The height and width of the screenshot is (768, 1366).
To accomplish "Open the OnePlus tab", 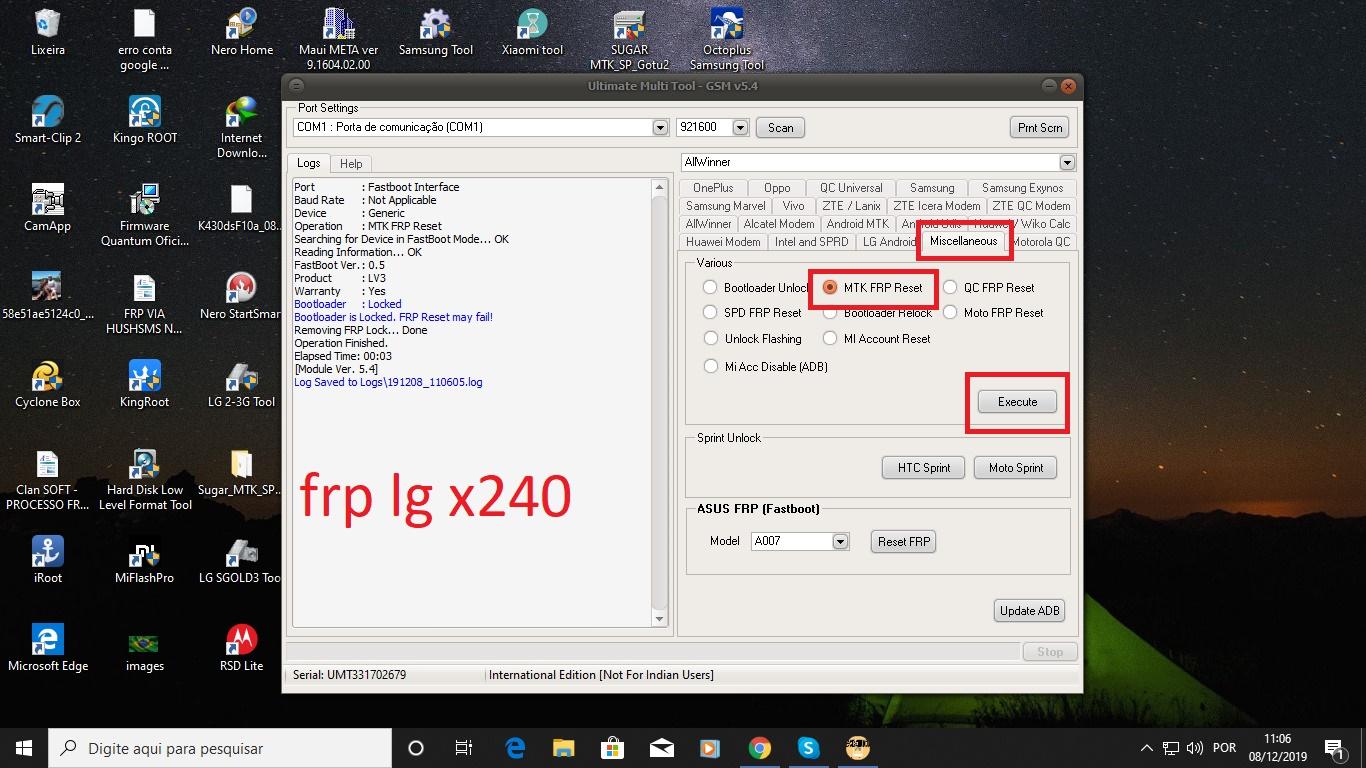I will (x=713, y=188).
